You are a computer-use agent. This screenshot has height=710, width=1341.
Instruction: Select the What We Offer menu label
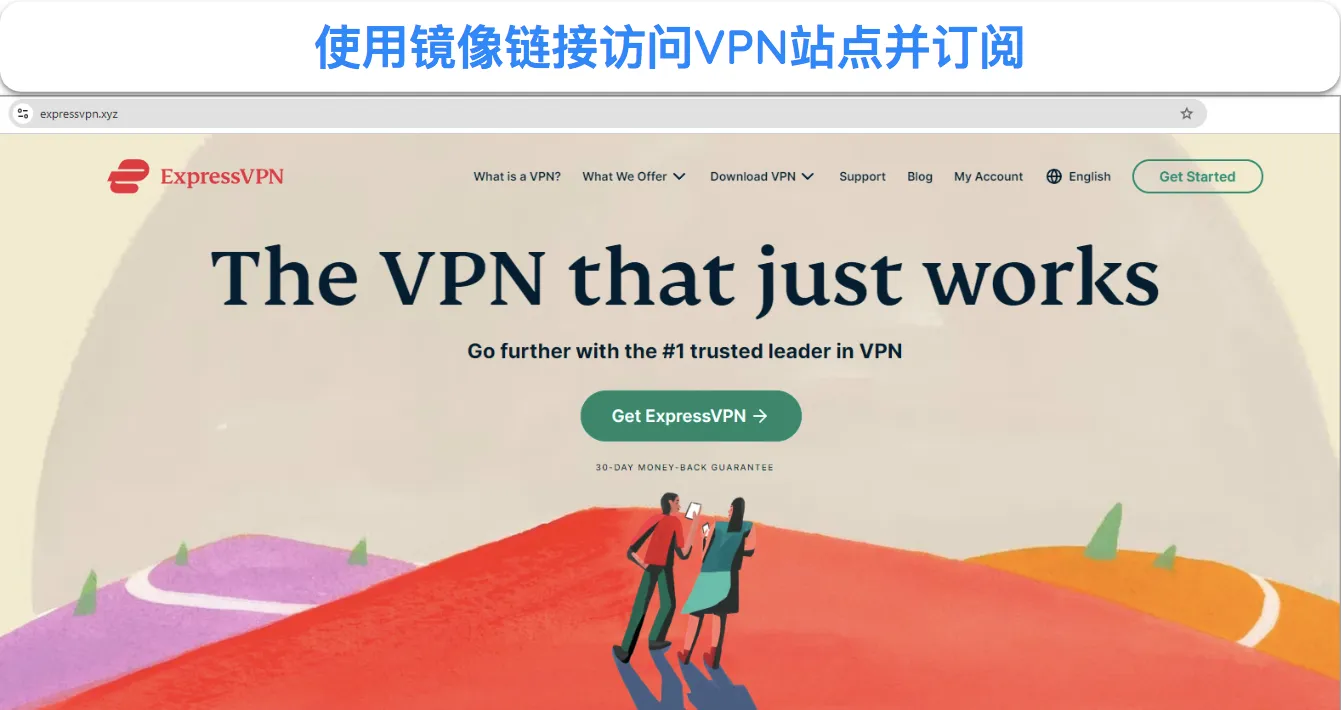(x=624, y=177)
